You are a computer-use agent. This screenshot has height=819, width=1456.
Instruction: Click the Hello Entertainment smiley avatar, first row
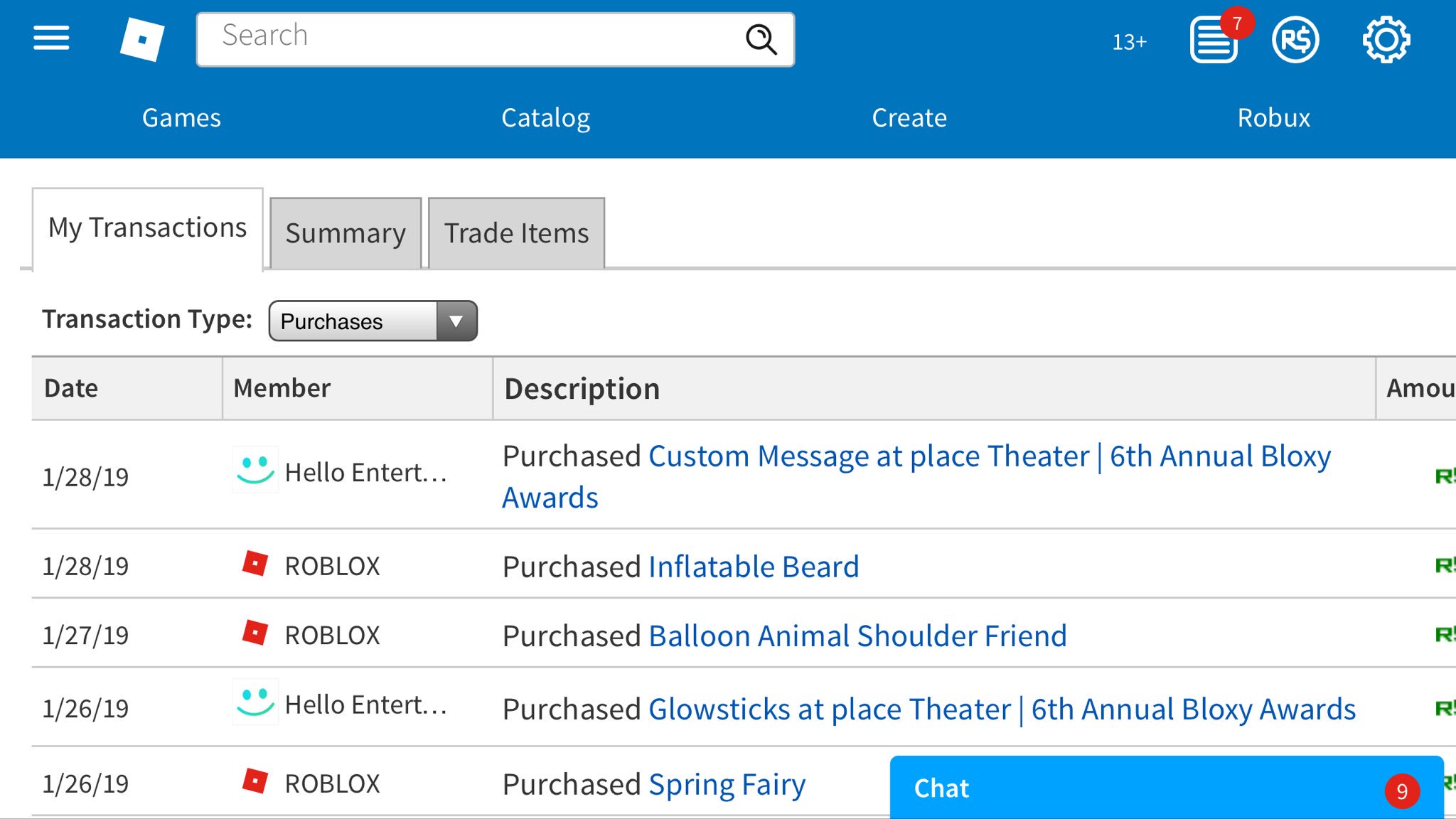coord(255,470)
